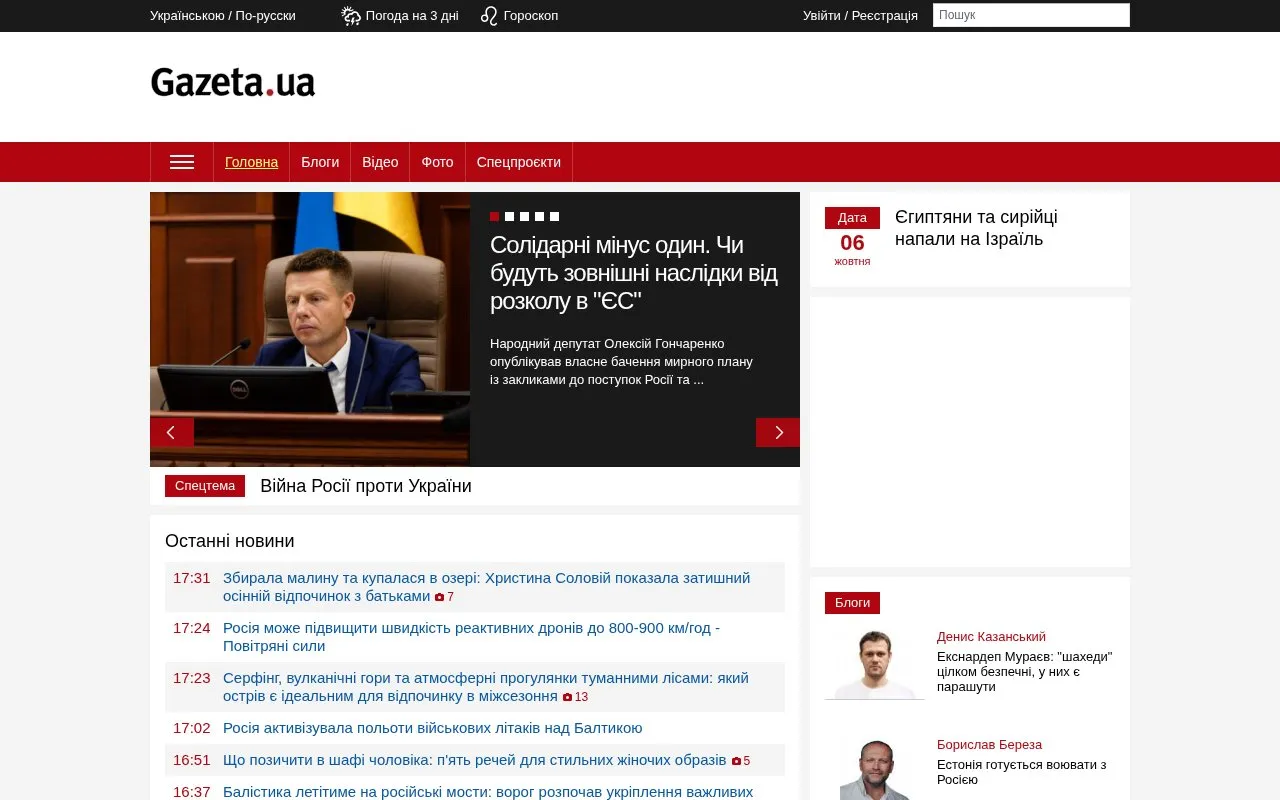The height and width of the screenshot is (800, 1280).
Task: Click the Leo horoscope icon
Action: pyautogui.click(x=489, y=15)
